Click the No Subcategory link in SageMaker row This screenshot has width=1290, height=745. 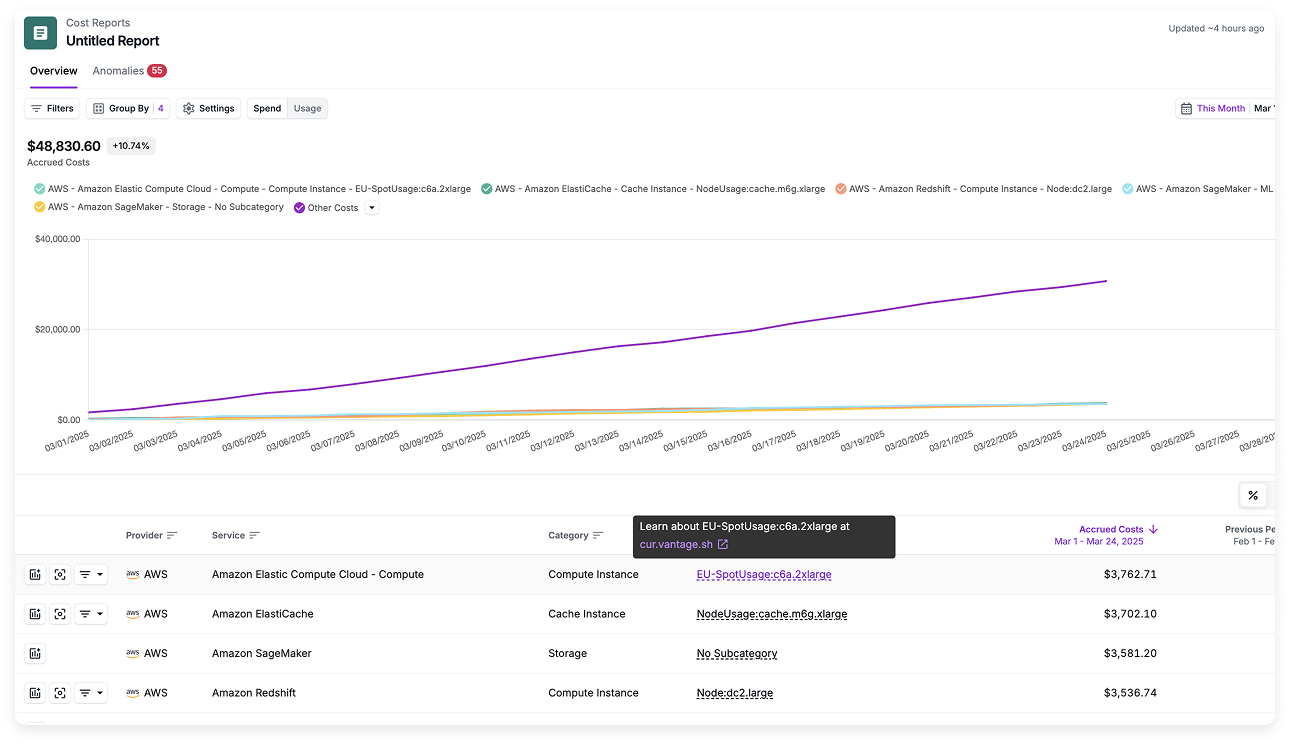click(x=737, y=653)
